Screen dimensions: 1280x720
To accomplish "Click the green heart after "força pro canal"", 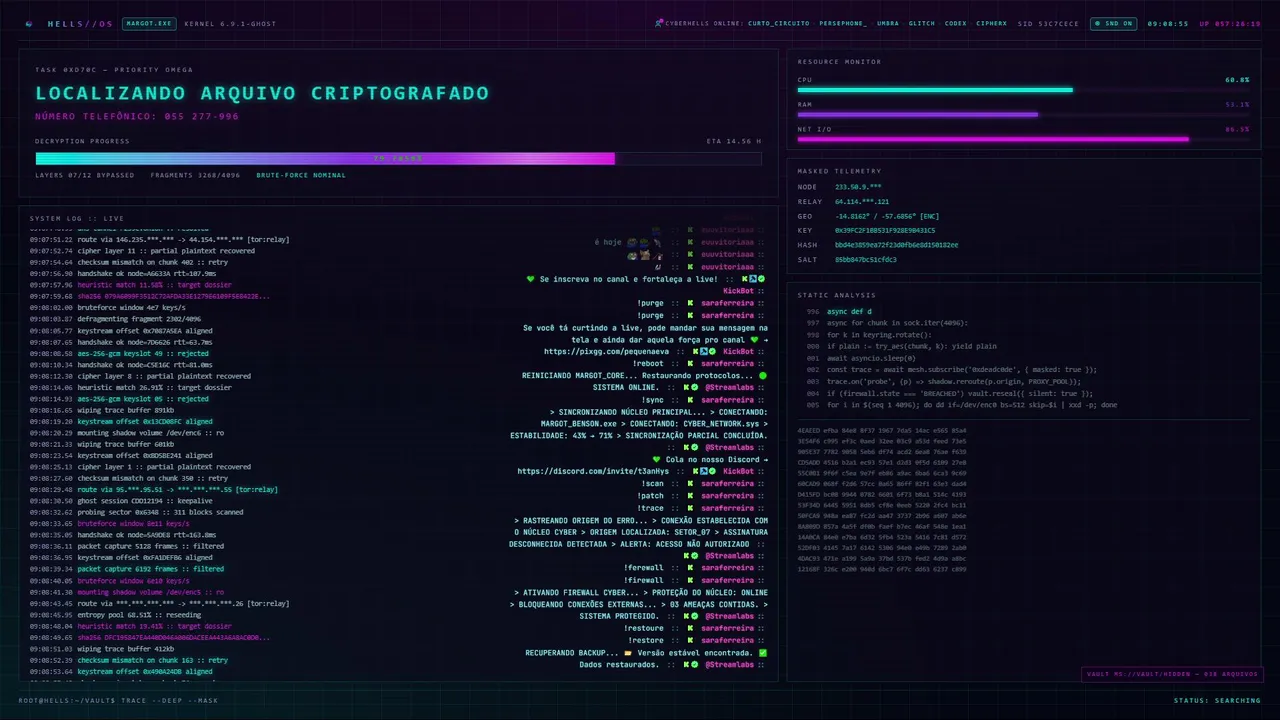I will point(753,340).
